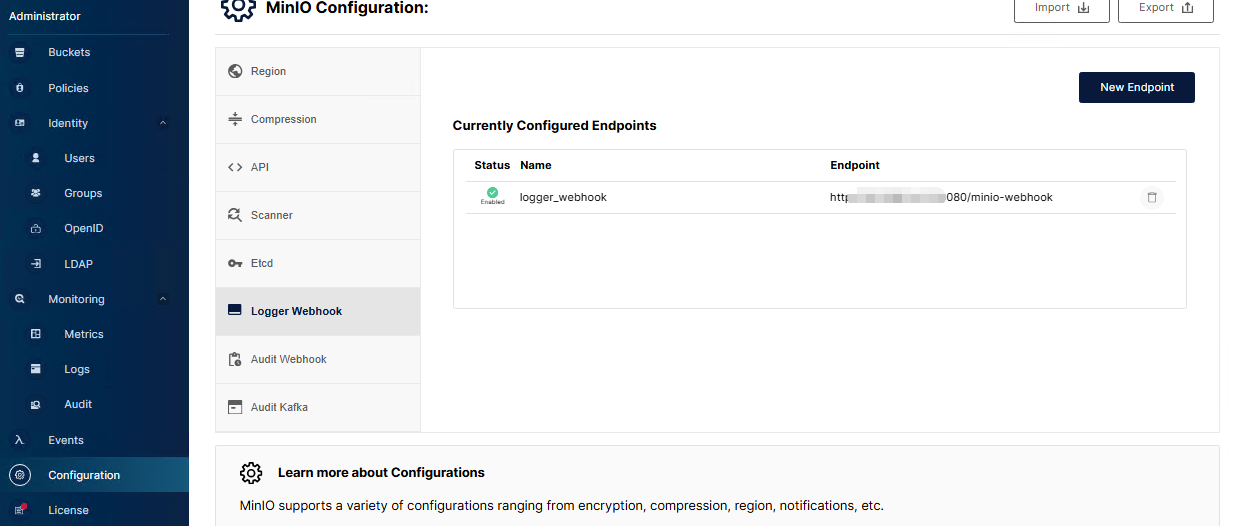Click the Users person icon
This screenshot has height=526, width=1235.
tap(36, 158)
